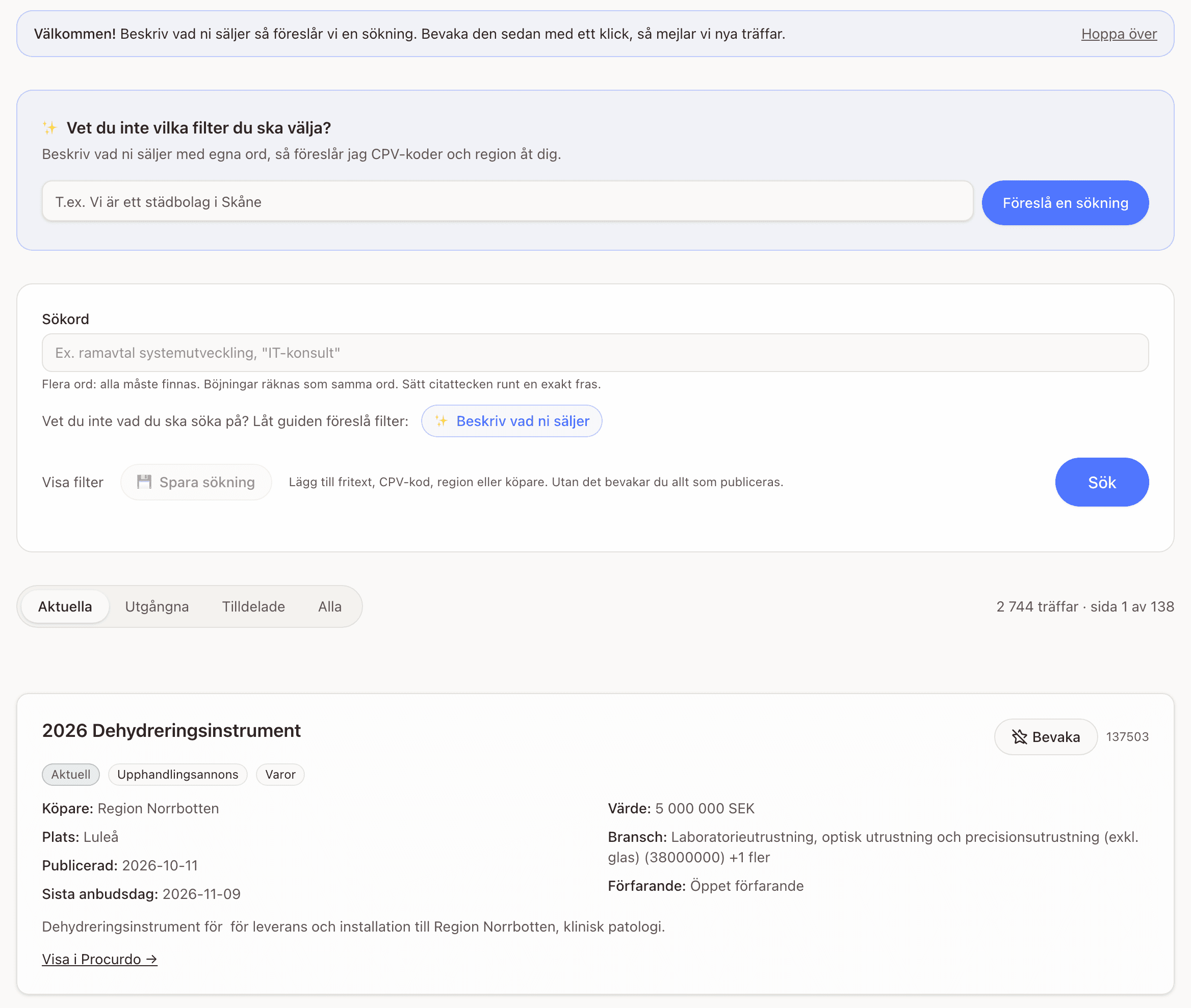Switch to the Alla tab
The height and width of the screenshot is (1008, 1191).
coord(330,606)
